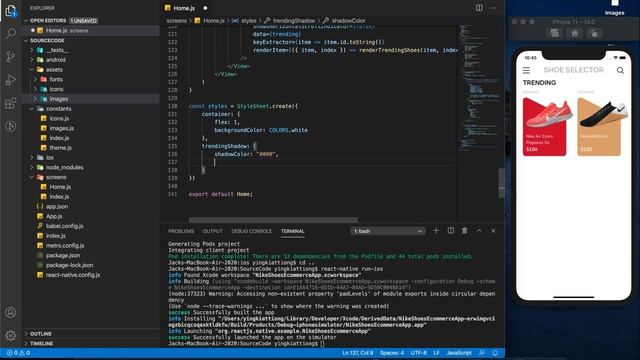
Task: Click LF end-of-line selector
Action: click(x=436, y=353)
